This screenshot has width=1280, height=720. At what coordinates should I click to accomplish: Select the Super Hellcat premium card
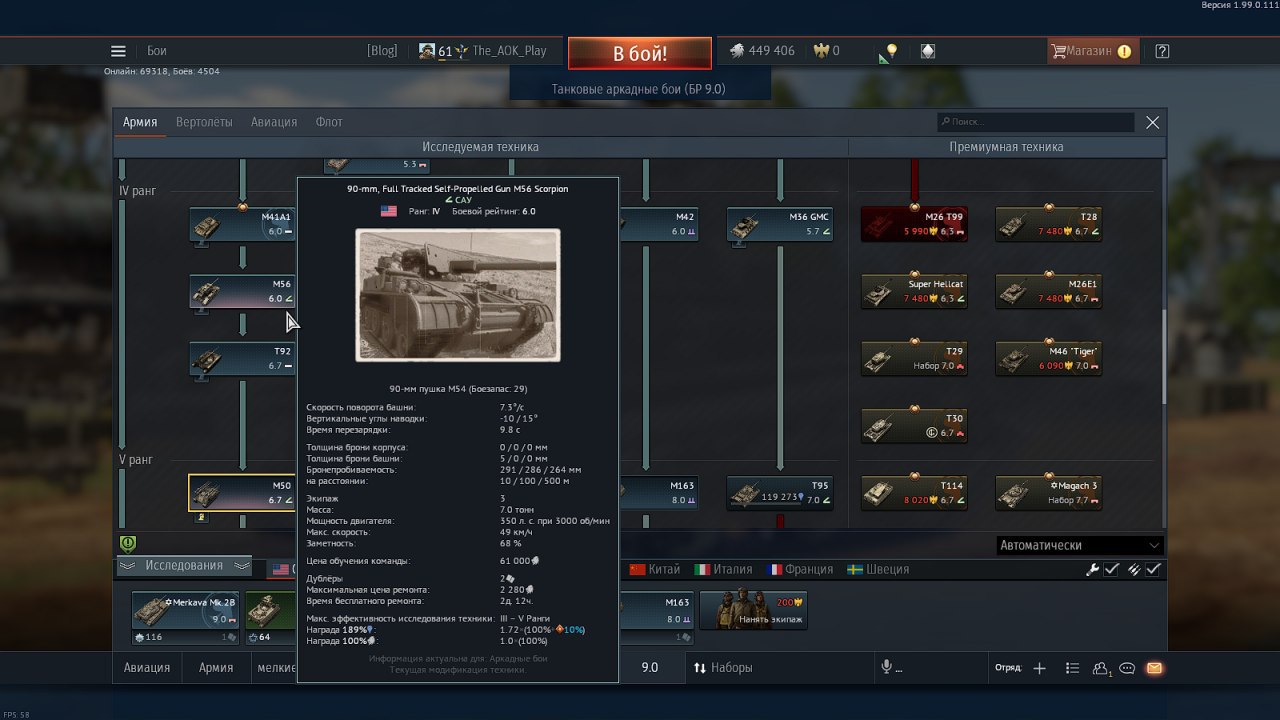tap(914, 291)
